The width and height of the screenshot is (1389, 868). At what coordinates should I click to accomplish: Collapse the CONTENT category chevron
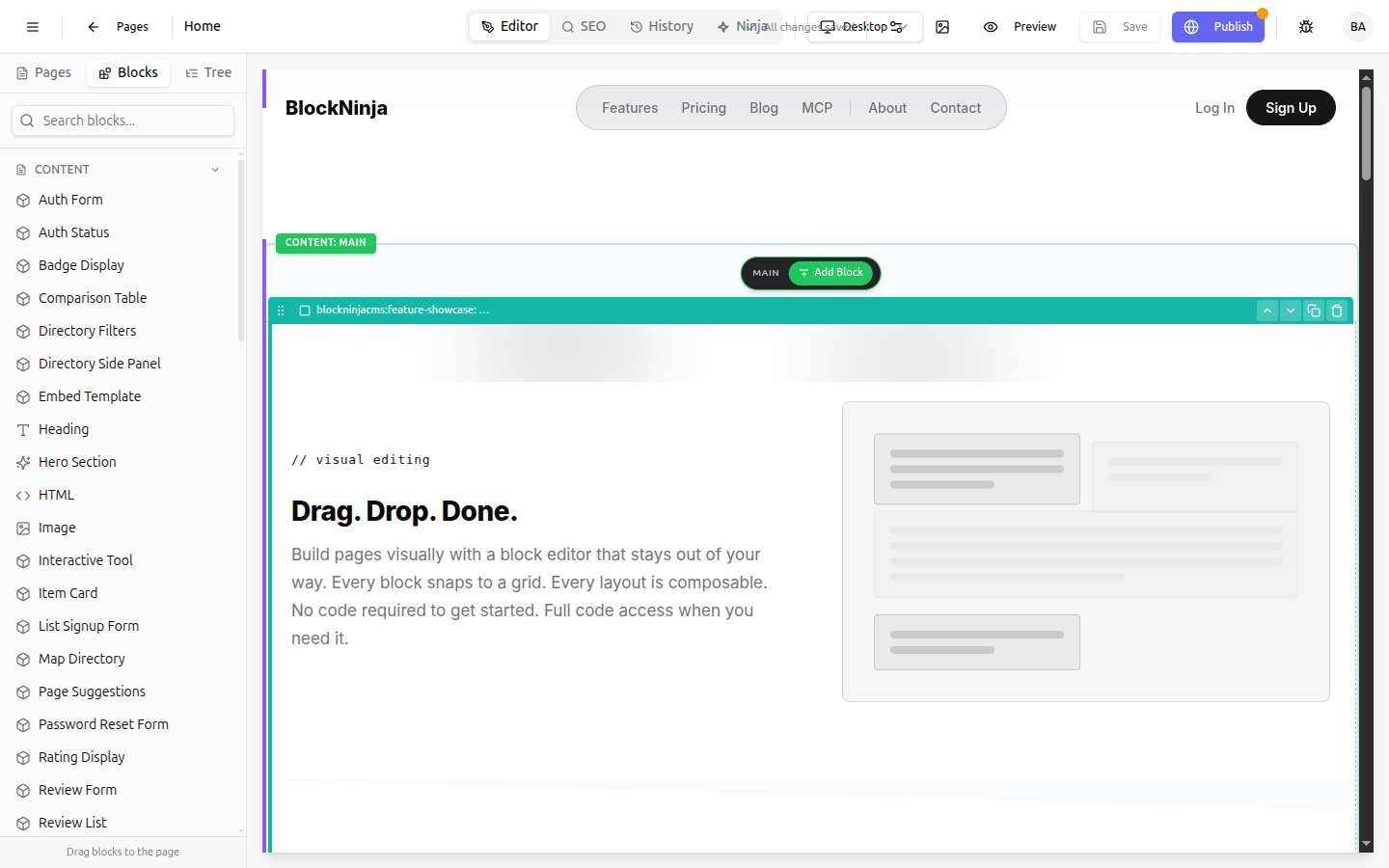(215, 170)
